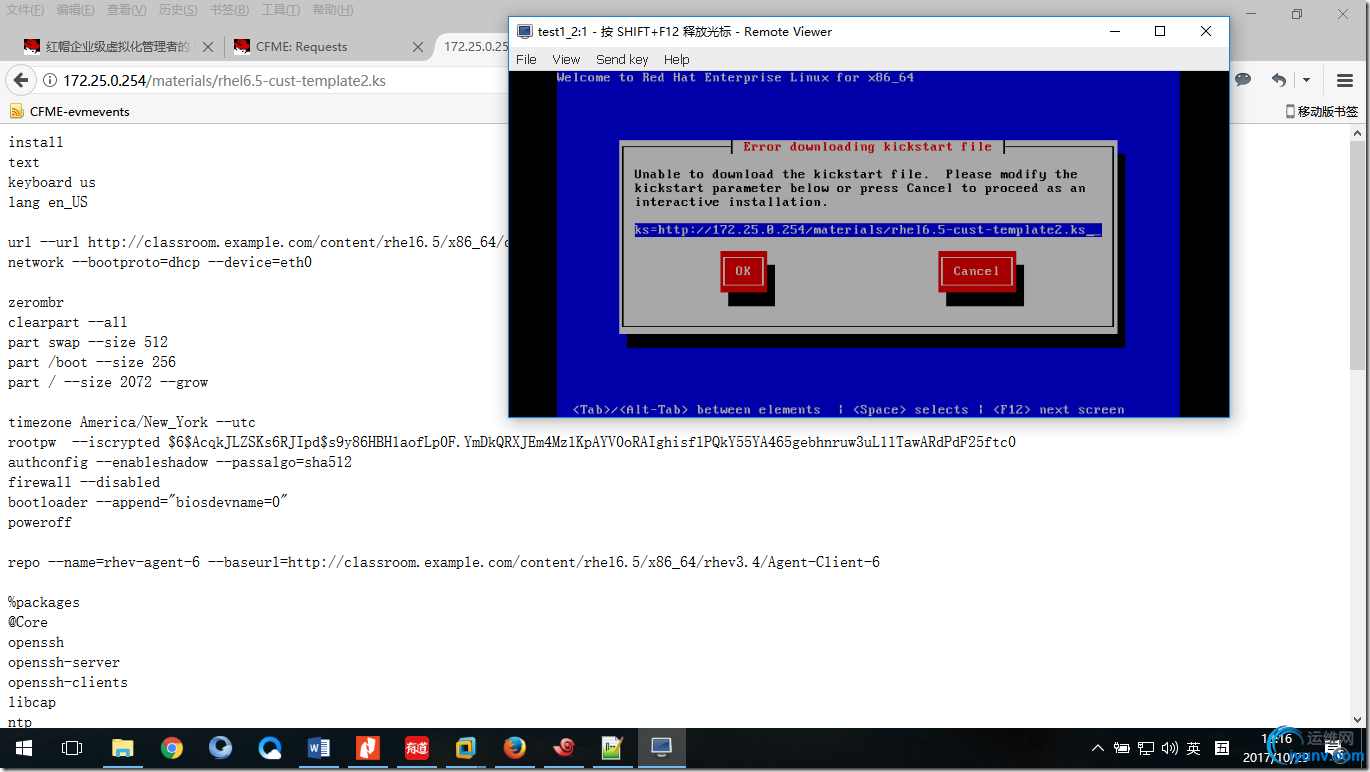Screen dimensions: 1370x772
Task: Open the round gray-blue app icon beside Chrome
Action: (221, 748)
